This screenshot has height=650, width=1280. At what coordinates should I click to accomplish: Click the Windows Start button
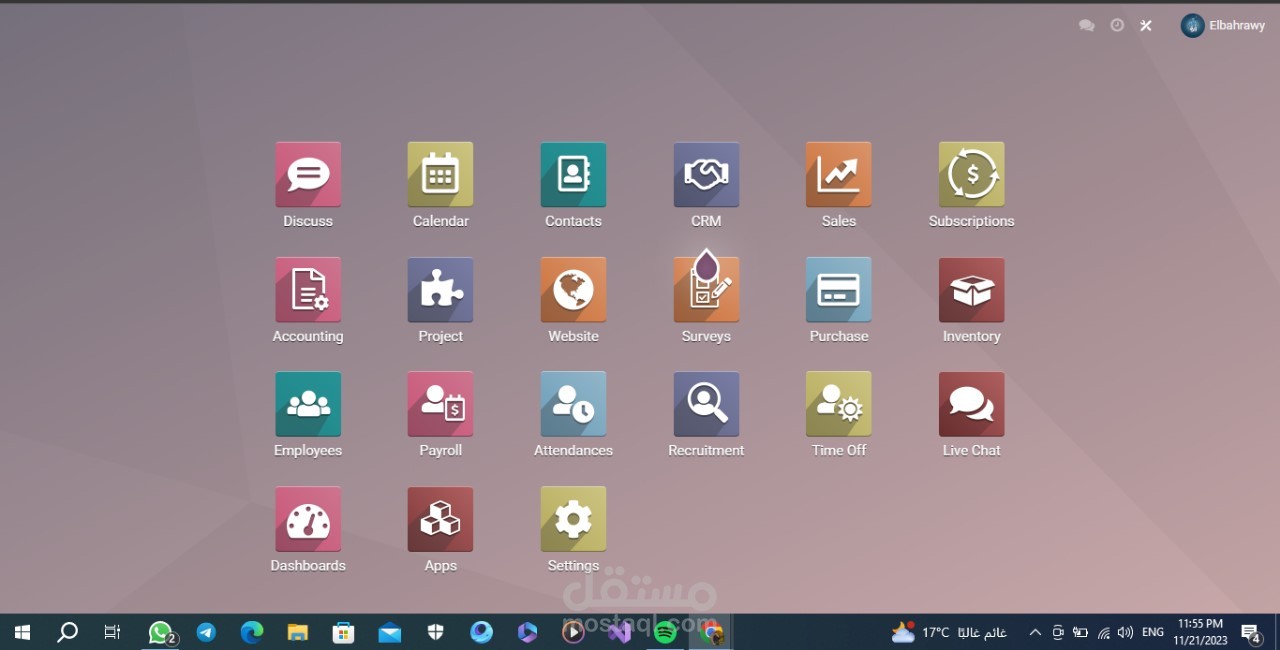click(22, 632)
